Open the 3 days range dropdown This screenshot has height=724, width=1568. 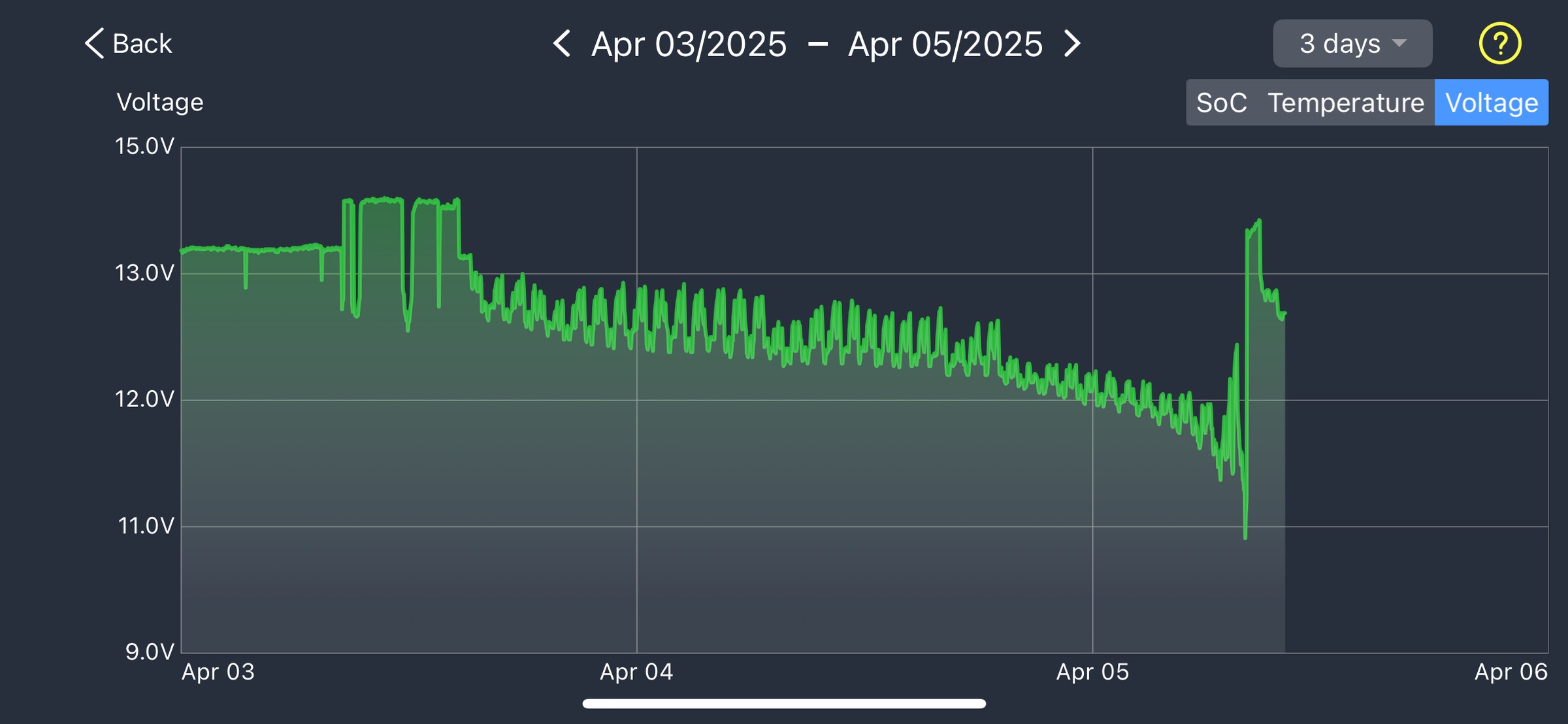(1352, 44)
